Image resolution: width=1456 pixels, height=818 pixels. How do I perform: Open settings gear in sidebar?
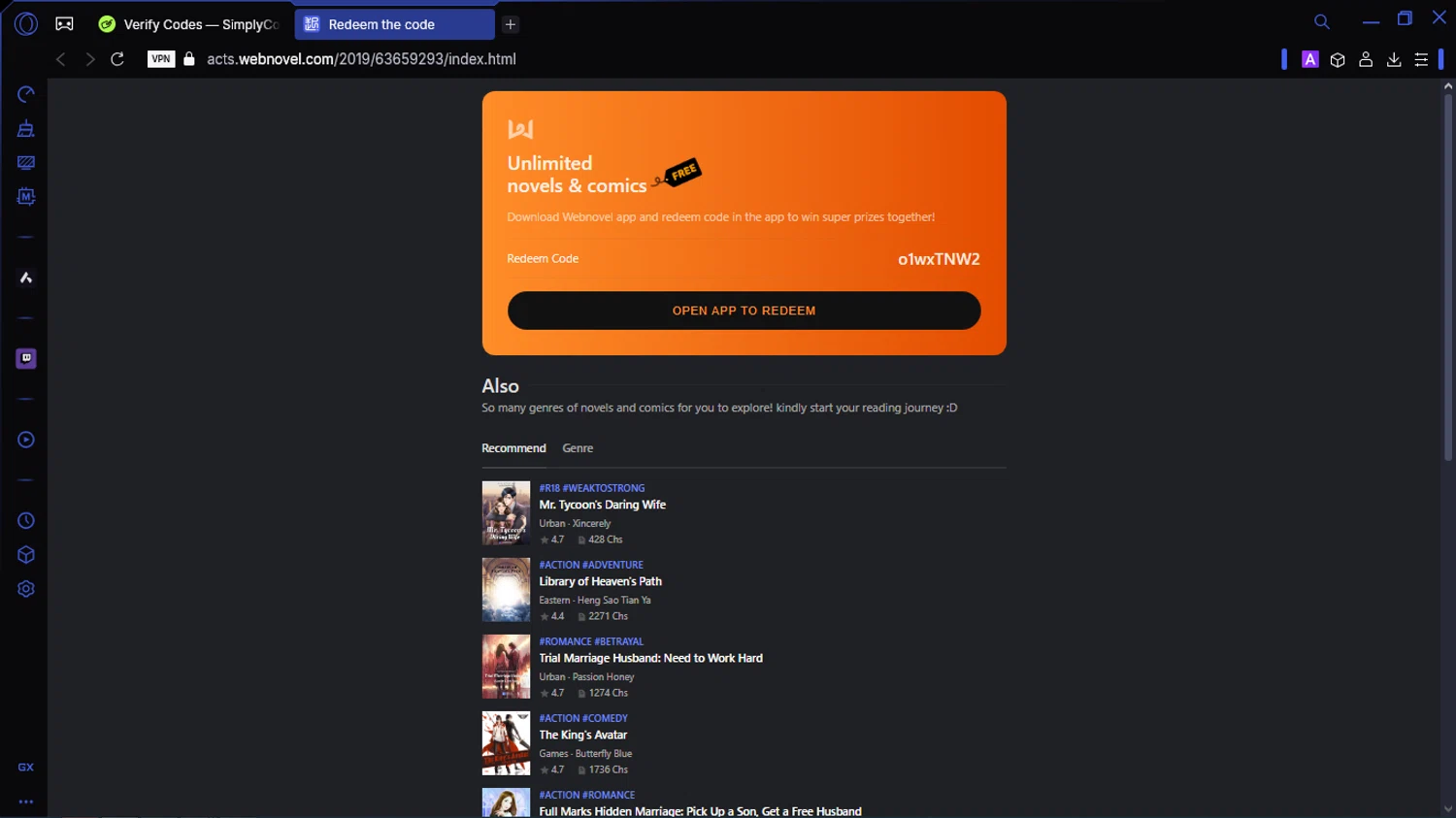tap(26, 589)
